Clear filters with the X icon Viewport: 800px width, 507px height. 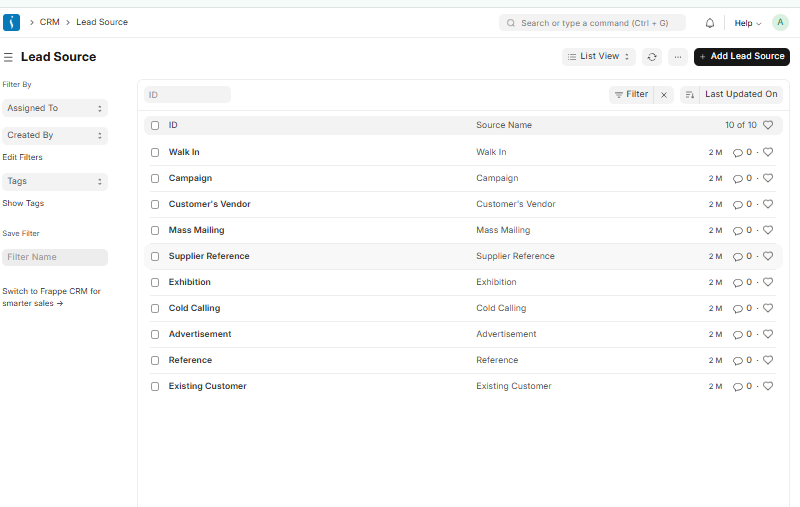(664, 94)
